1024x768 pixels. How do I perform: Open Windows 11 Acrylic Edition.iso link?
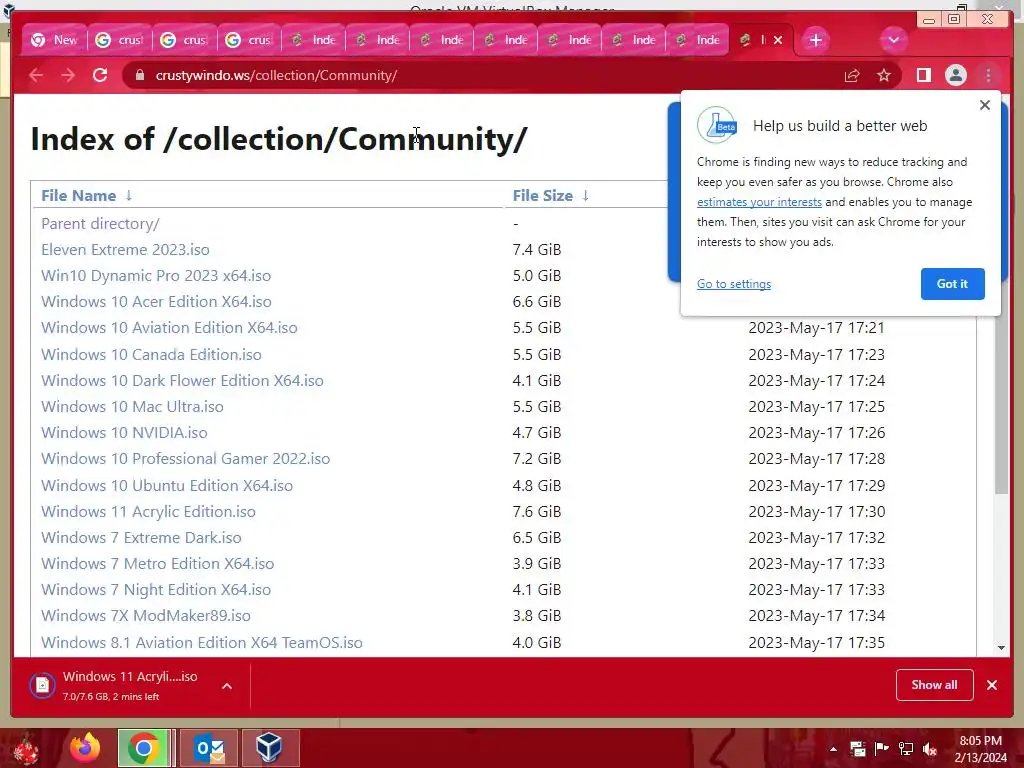click(148, 512)
